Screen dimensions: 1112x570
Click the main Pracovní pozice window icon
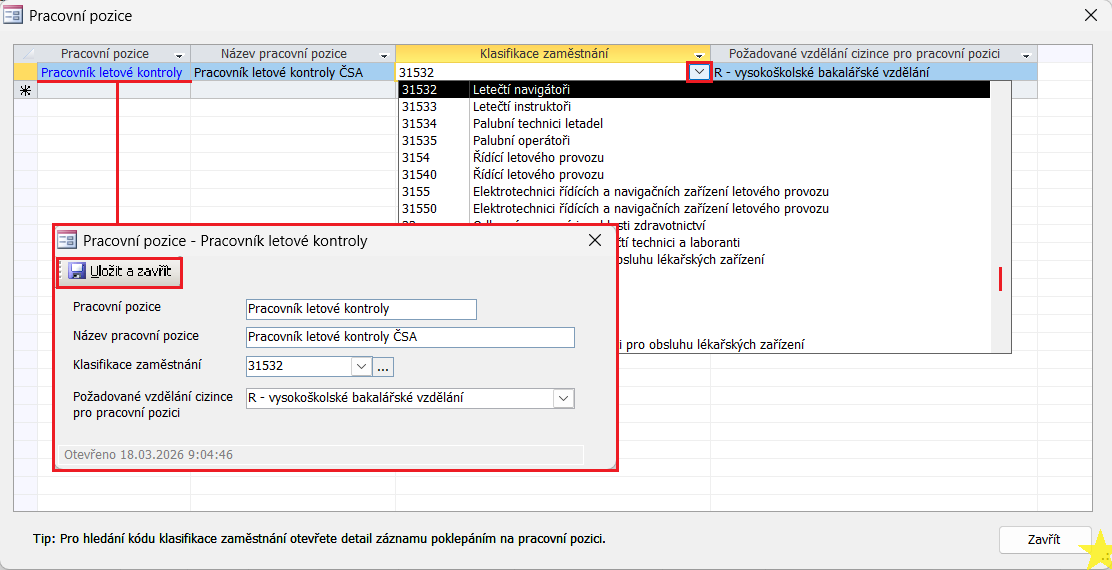[15, 16]
